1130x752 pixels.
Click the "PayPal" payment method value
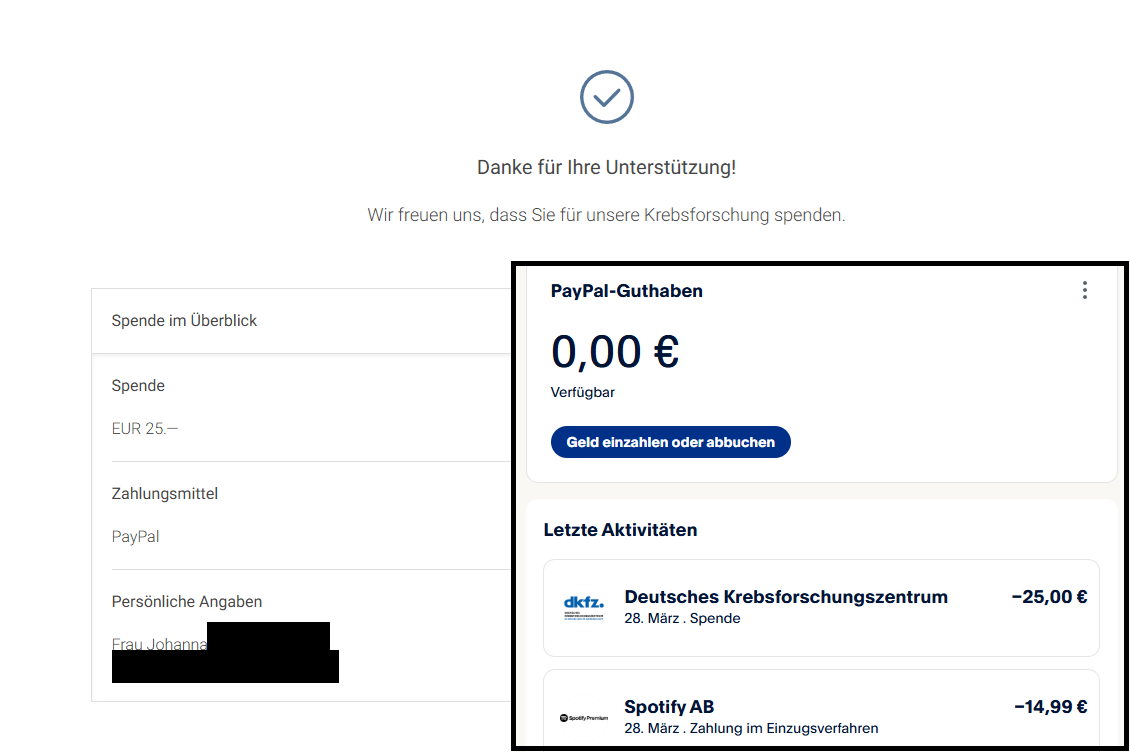(135, 537)
